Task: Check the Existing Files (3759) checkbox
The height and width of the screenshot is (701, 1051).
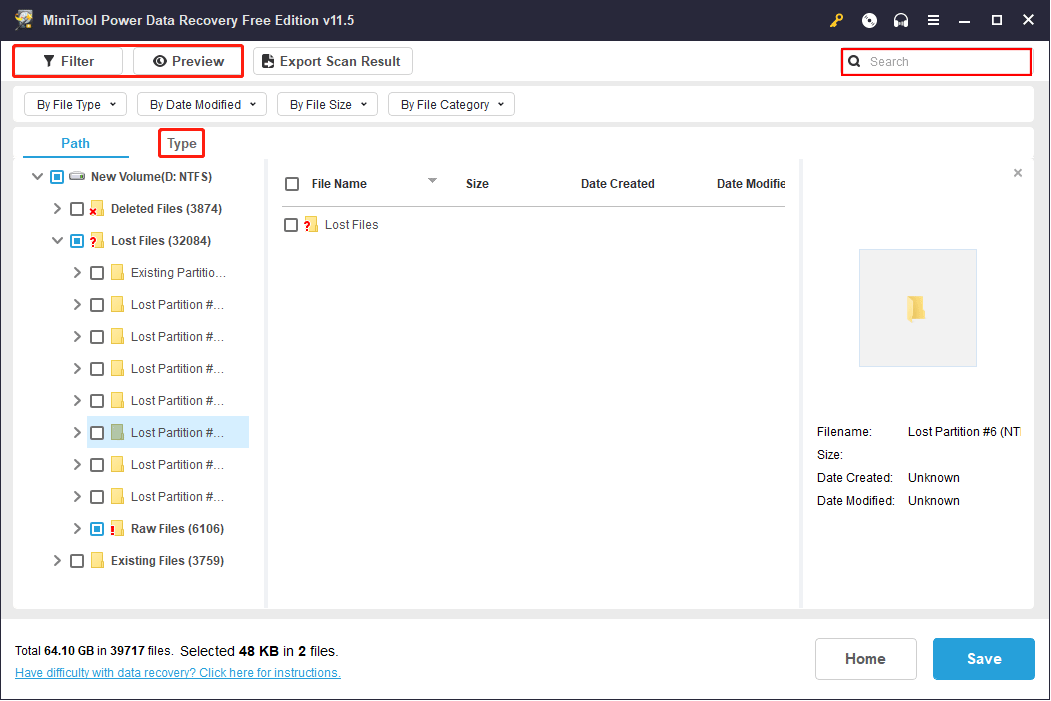Action: (77, 560)
